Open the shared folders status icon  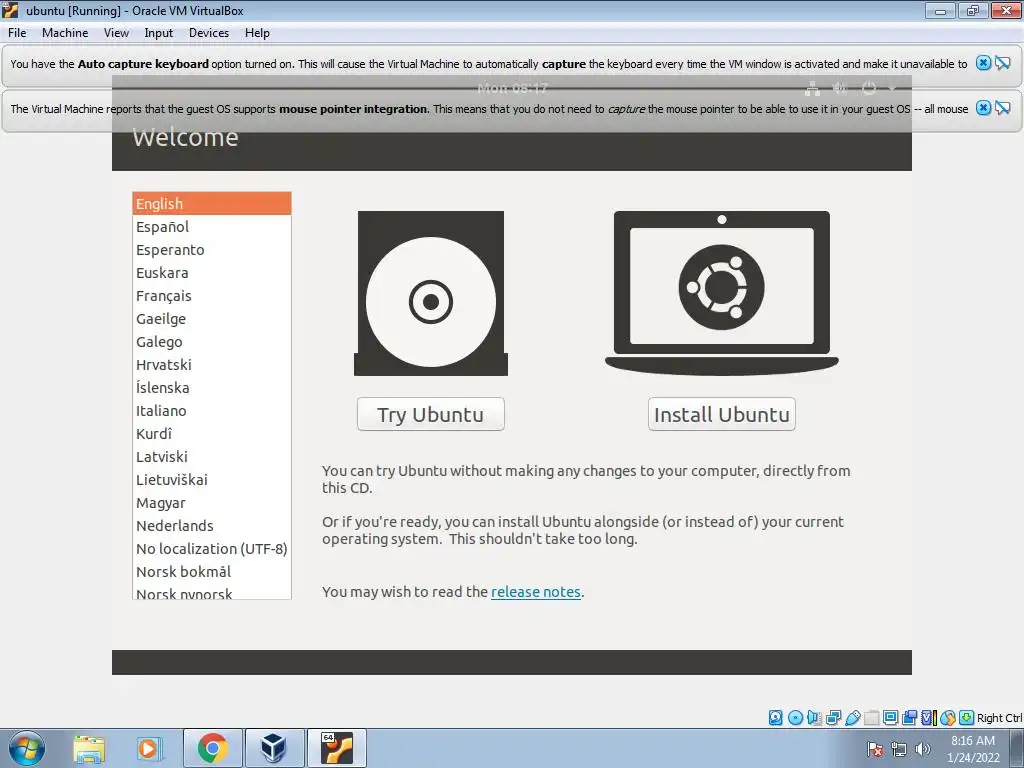871,718
